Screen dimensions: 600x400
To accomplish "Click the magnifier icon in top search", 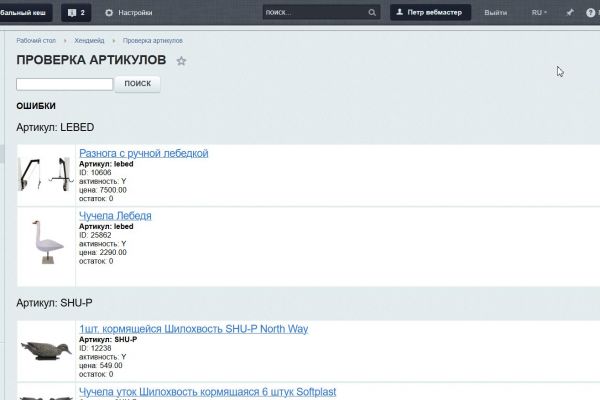I will (x=372, y=13).
